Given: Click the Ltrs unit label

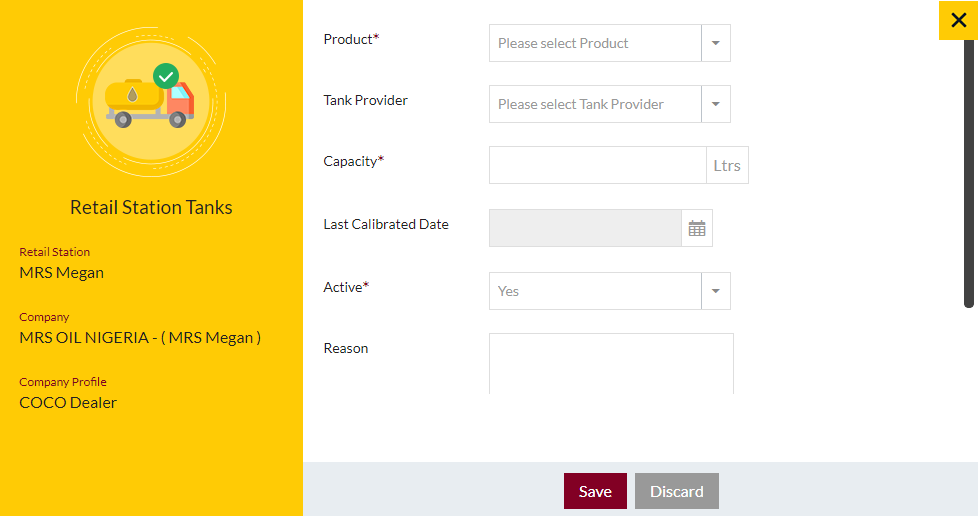Looking at the screenshot, I should tap(727, 165).
